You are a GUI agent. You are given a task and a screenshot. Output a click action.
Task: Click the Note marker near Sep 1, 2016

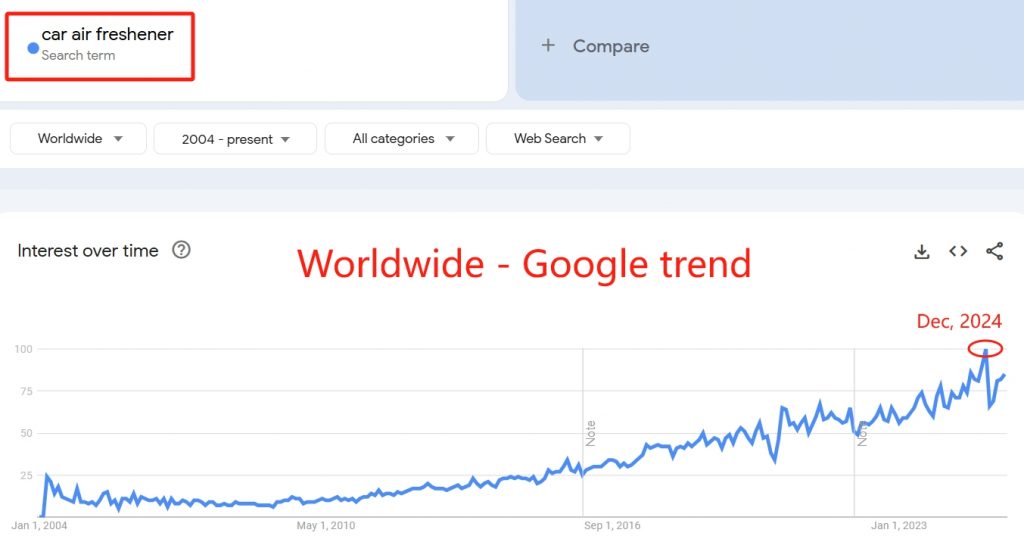coord(590,433)
